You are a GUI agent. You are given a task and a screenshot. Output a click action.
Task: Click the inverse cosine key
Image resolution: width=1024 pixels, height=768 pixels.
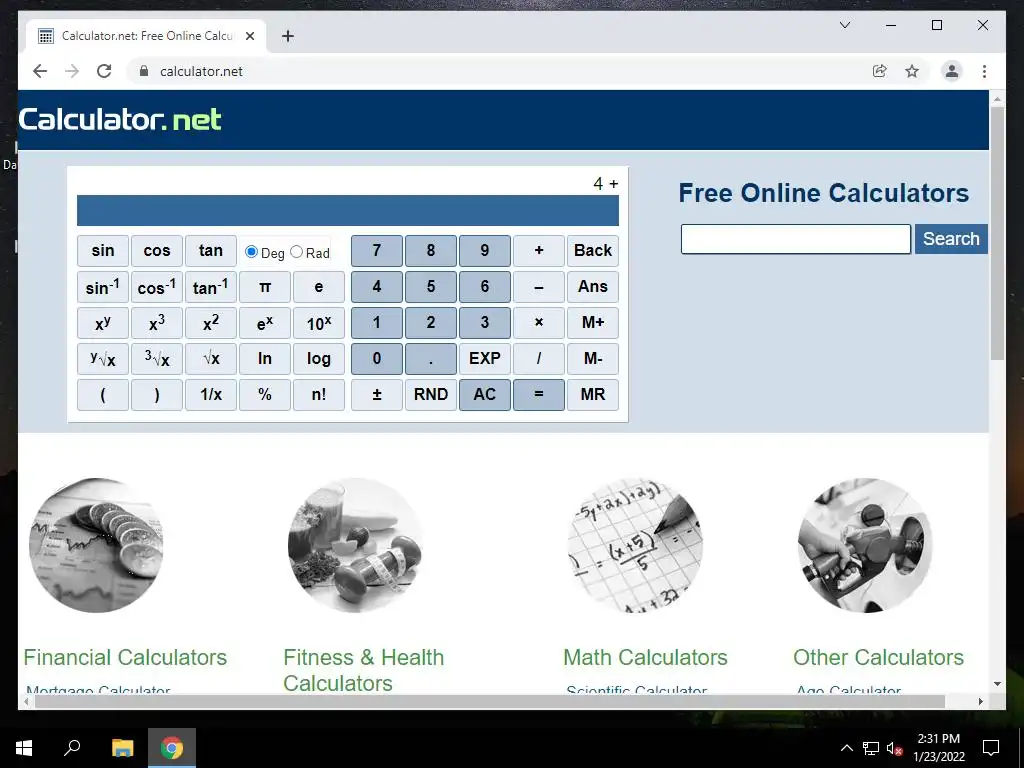(x=157, y=287)
